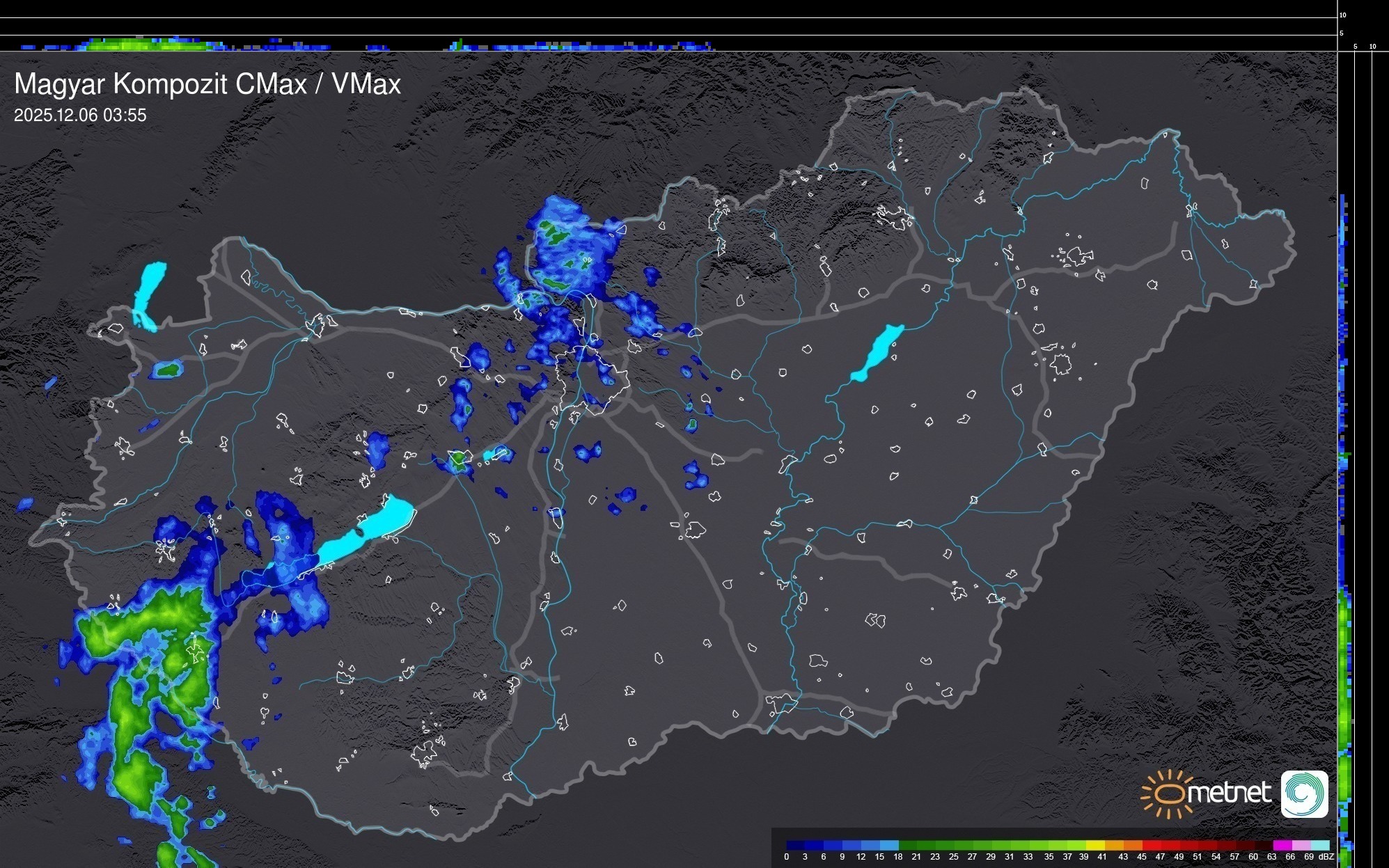
Task: Click the teal swirl logo icon
Action: tap(1304, 794)
